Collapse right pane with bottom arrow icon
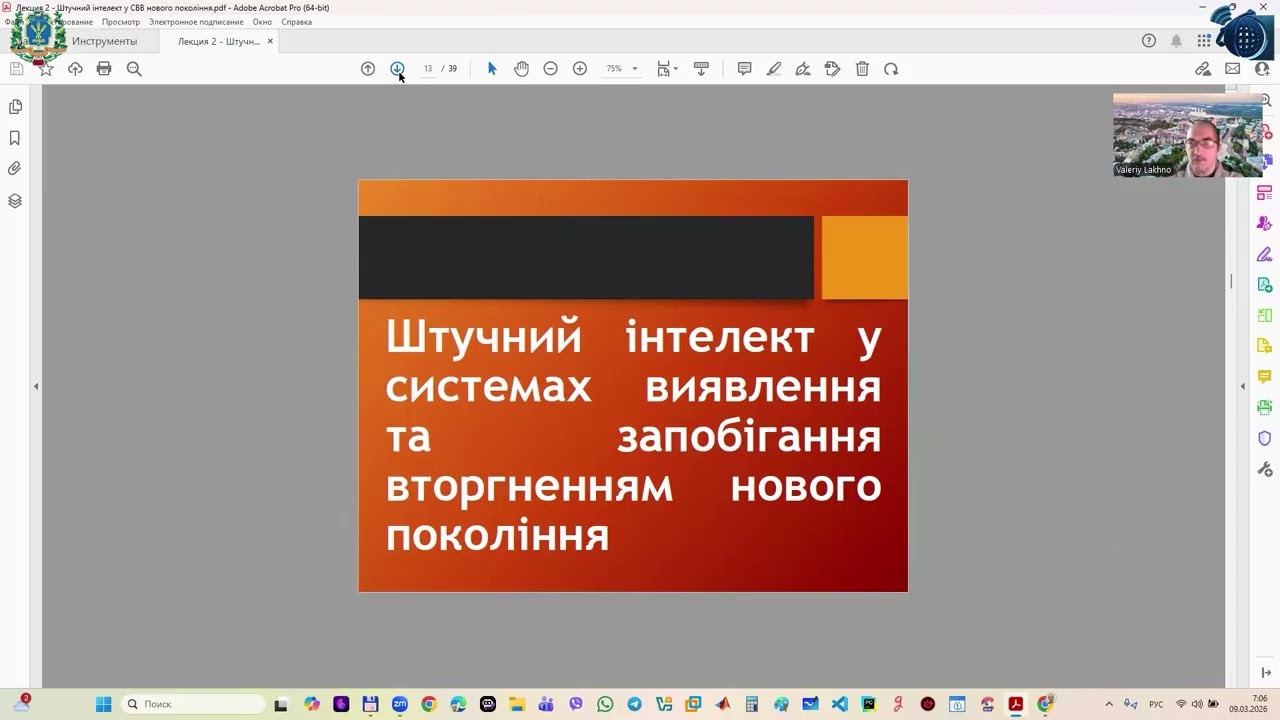The height and width of the screenshot is (720, 1280). (1266, 673)
